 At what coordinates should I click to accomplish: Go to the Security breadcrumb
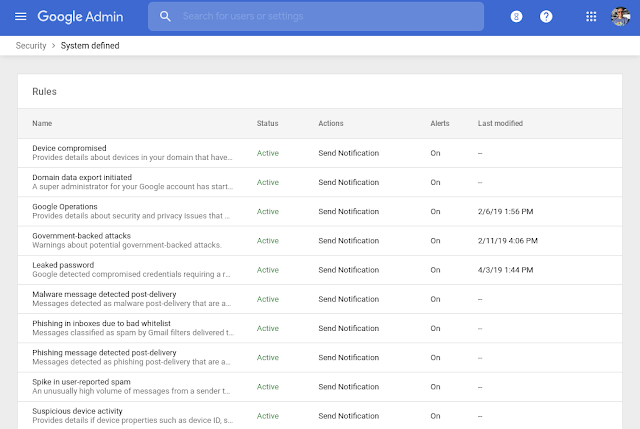tap(32, 45)
